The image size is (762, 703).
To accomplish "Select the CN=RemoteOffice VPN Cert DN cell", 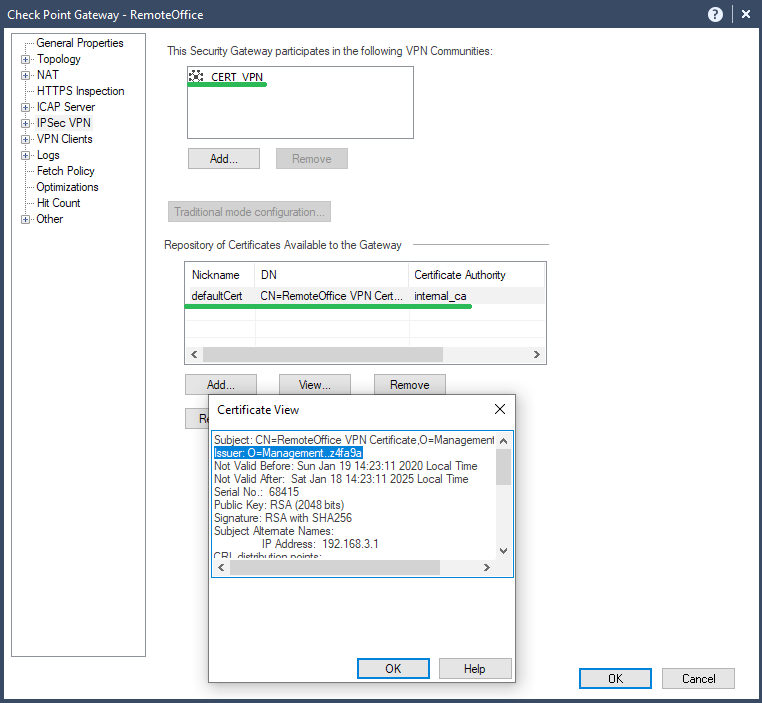I will [x=331, y=296].
